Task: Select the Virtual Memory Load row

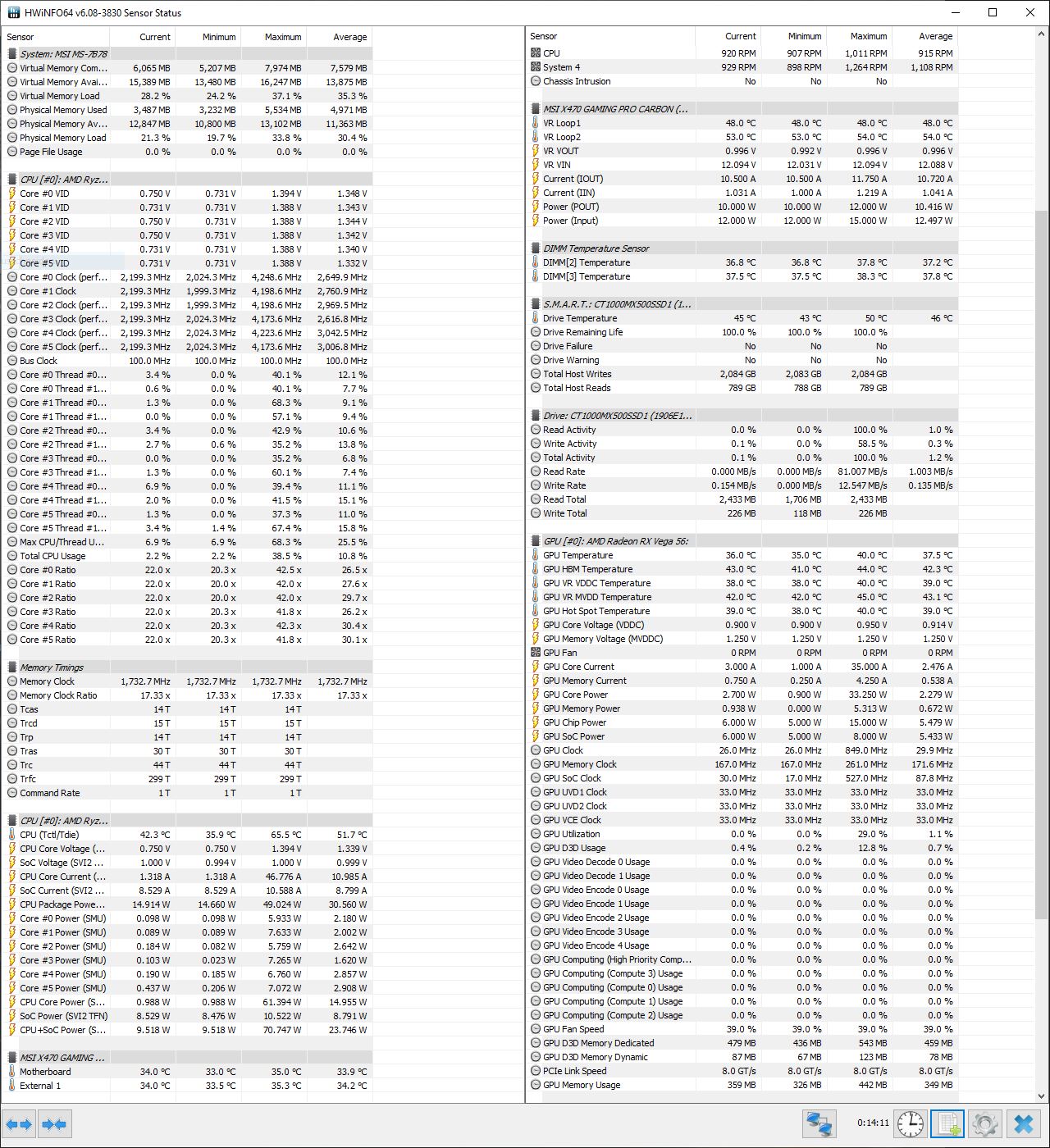Action: pyautogui.click(x=189, y=96)
